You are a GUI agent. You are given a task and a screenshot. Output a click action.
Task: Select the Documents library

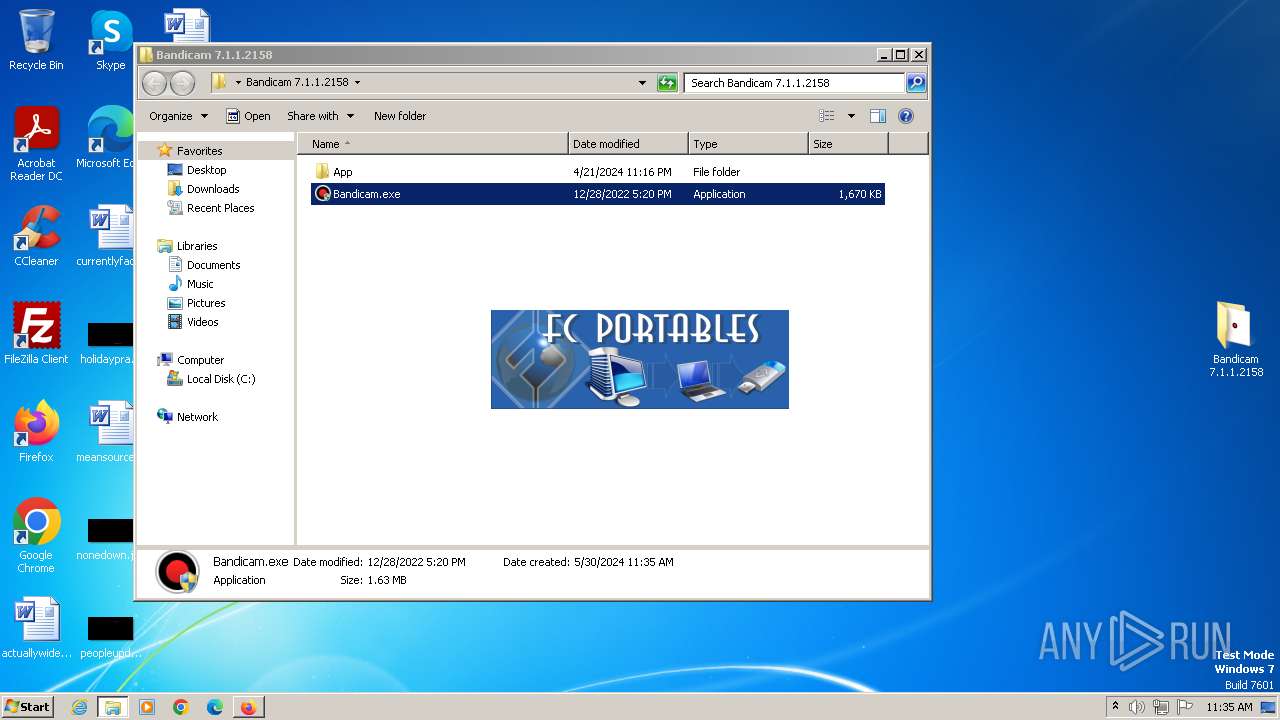tap(213, 265)
